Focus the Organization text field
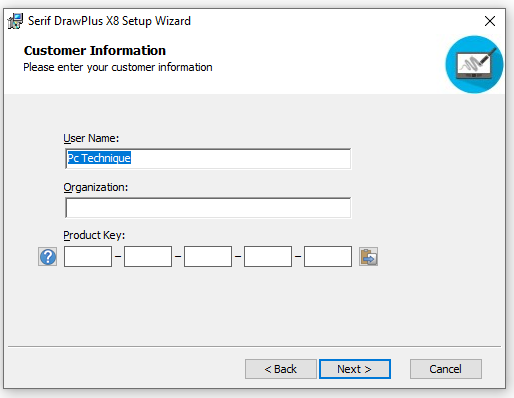This screenshot has height=398, width=514. click(x=208, y=208)
